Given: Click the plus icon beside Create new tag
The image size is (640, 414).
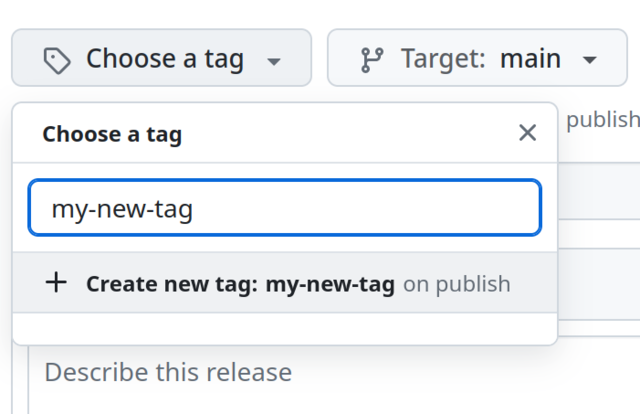Looking at the screenshot, I should 57,283.
